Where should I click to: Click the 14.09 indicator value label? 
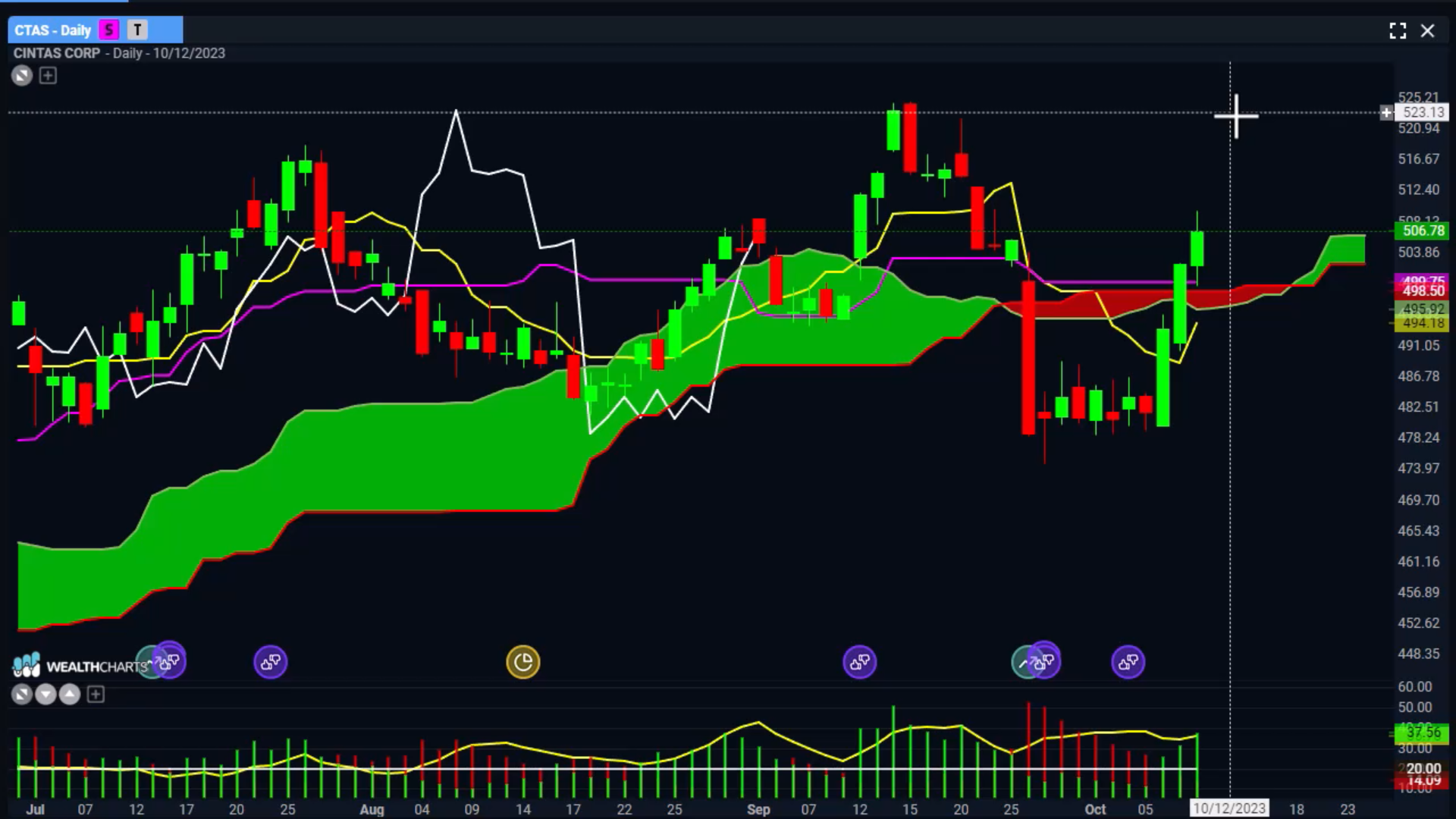click(1423, 780)
